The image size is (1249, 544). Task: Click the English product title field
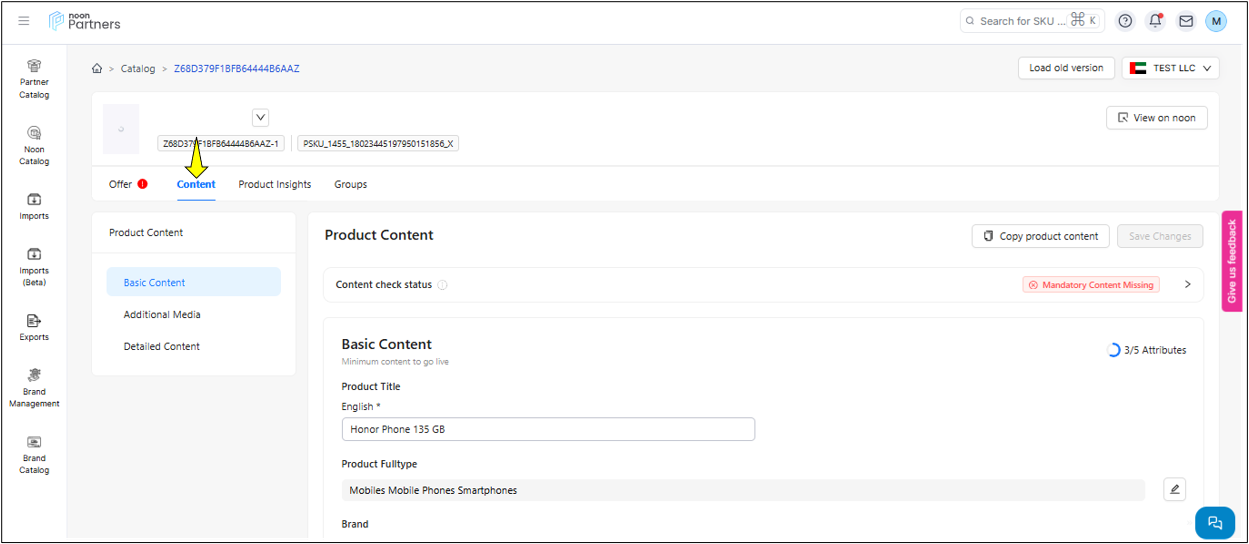point(547,429)
